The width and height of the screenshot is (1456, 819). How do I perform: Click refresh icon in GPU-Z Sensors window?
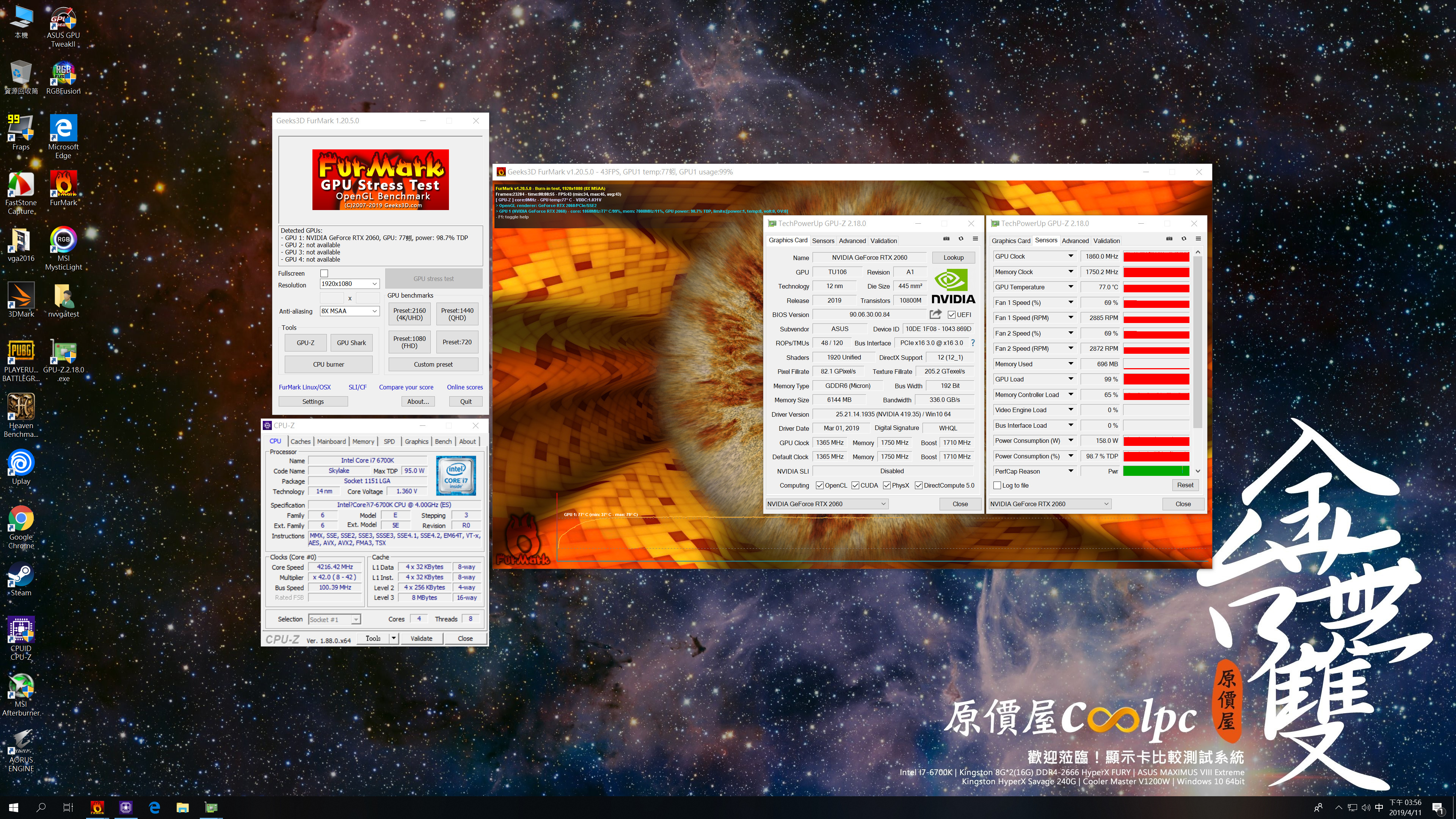1184,239
